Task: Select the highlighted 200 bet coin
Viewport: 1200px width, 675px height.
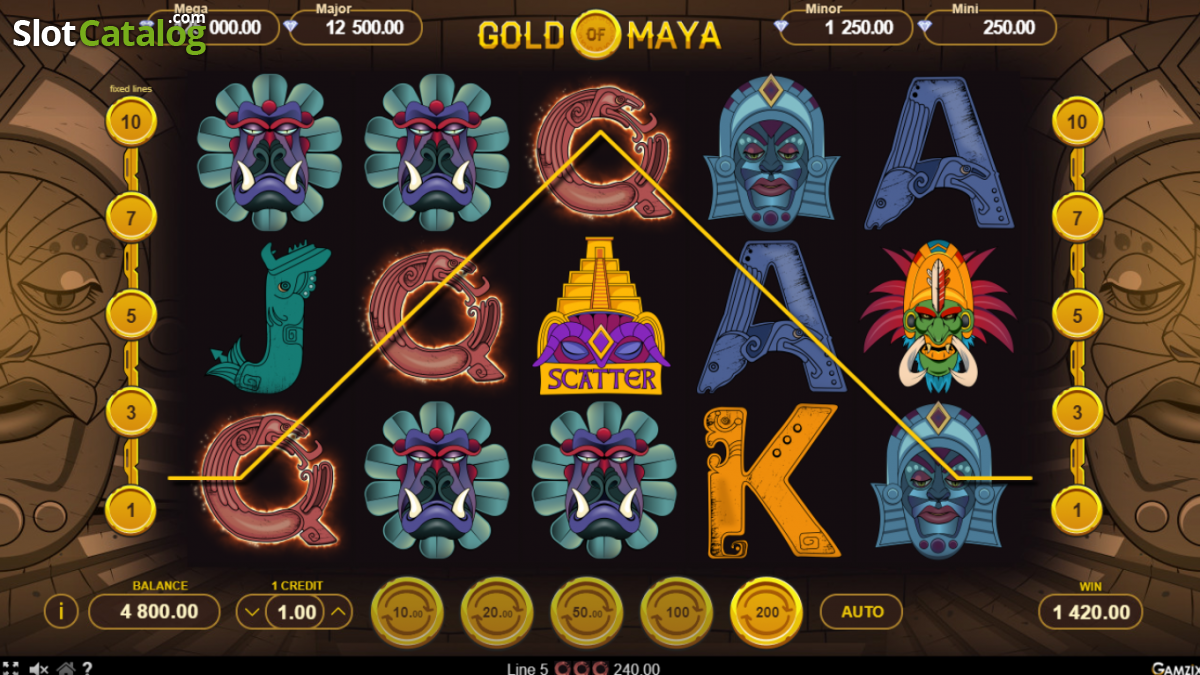Action: [x=767, y=612]
